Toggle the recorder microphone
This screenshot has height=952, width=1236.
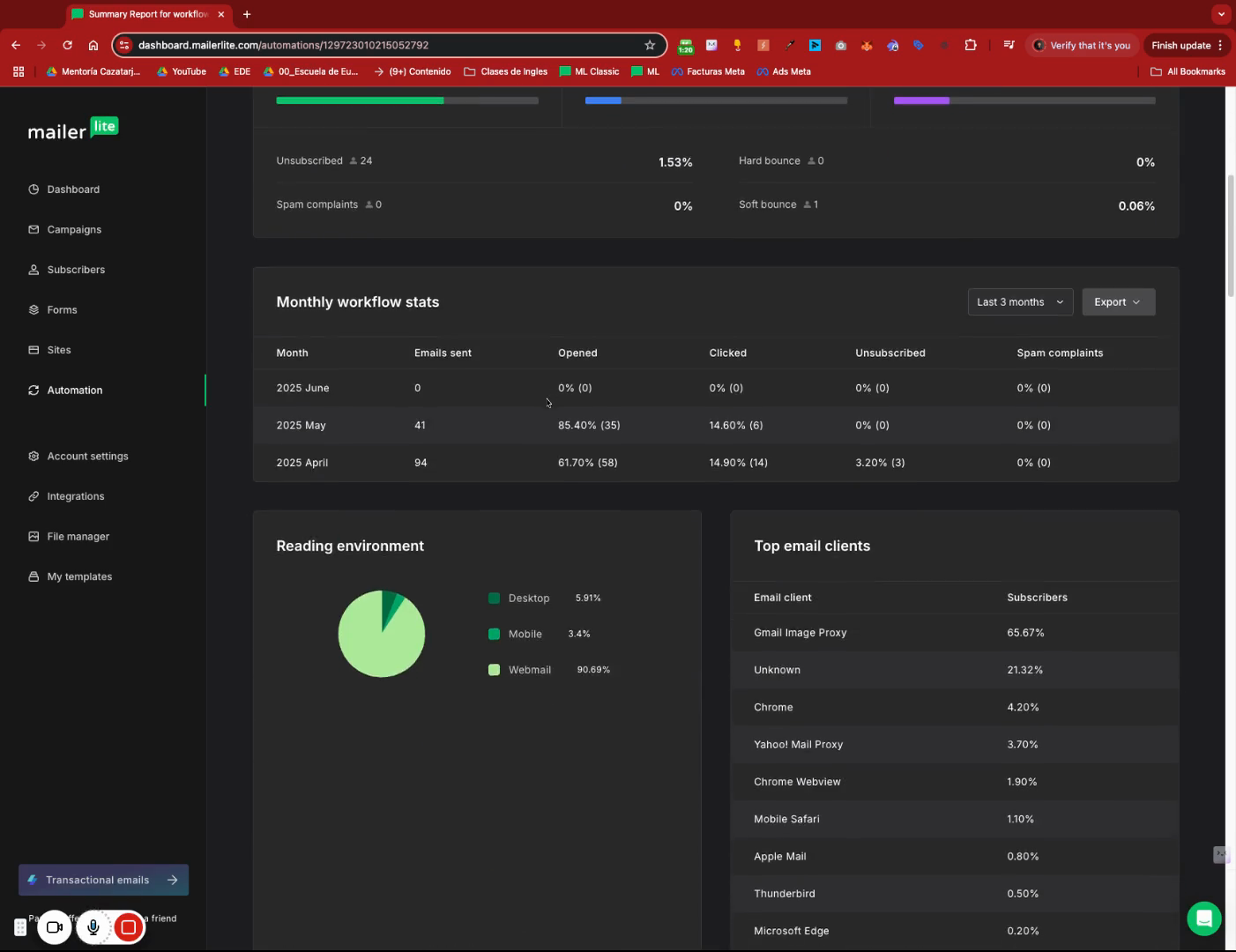pyautogui.click(x=93, y=927)
